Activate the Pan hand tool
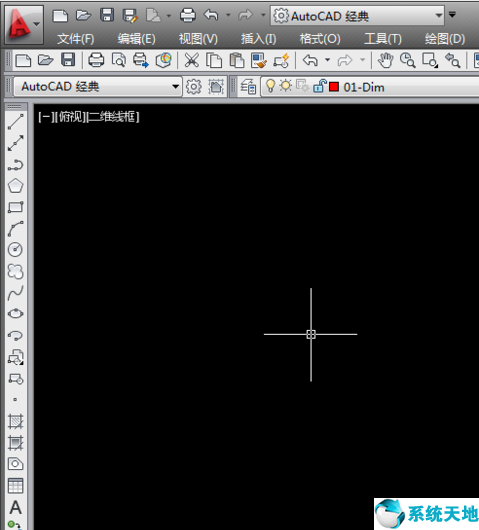This screenshot has height=530, width=479. coord(385,61)
